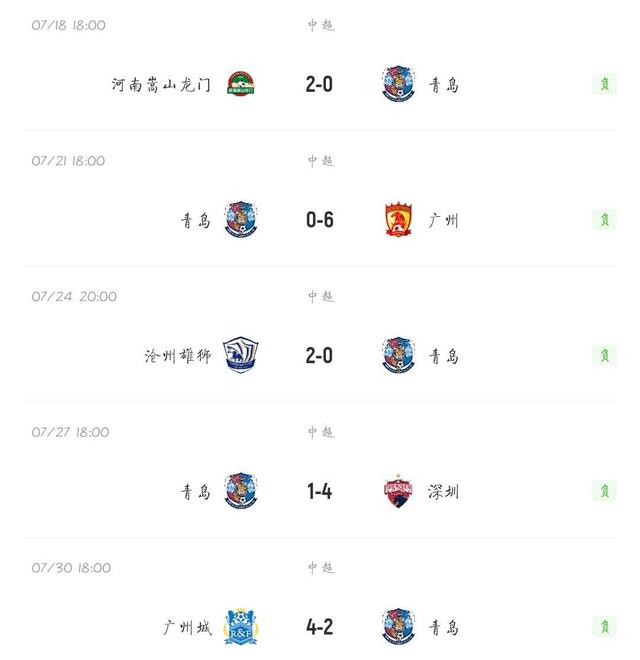Open the 0-6 score match details
This screenshot has height=660, width=640.
pos(320,220)
